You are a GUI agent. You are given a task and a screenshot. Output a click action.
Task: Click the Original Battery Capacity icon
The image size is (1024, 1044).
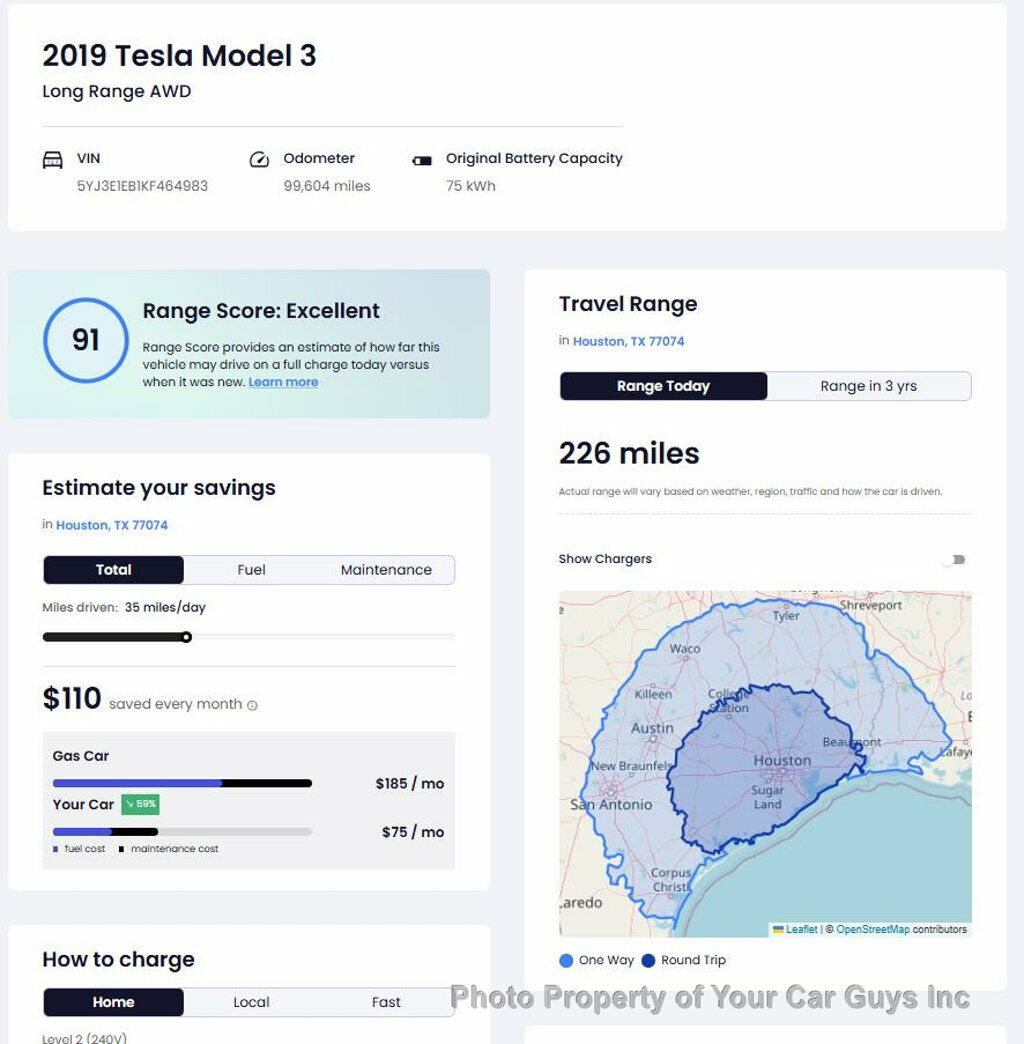click(424, 159)
